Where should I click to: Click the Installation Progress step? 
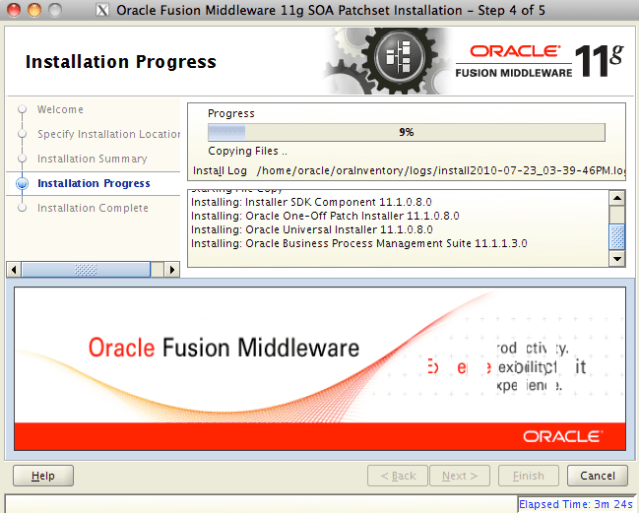93,184
